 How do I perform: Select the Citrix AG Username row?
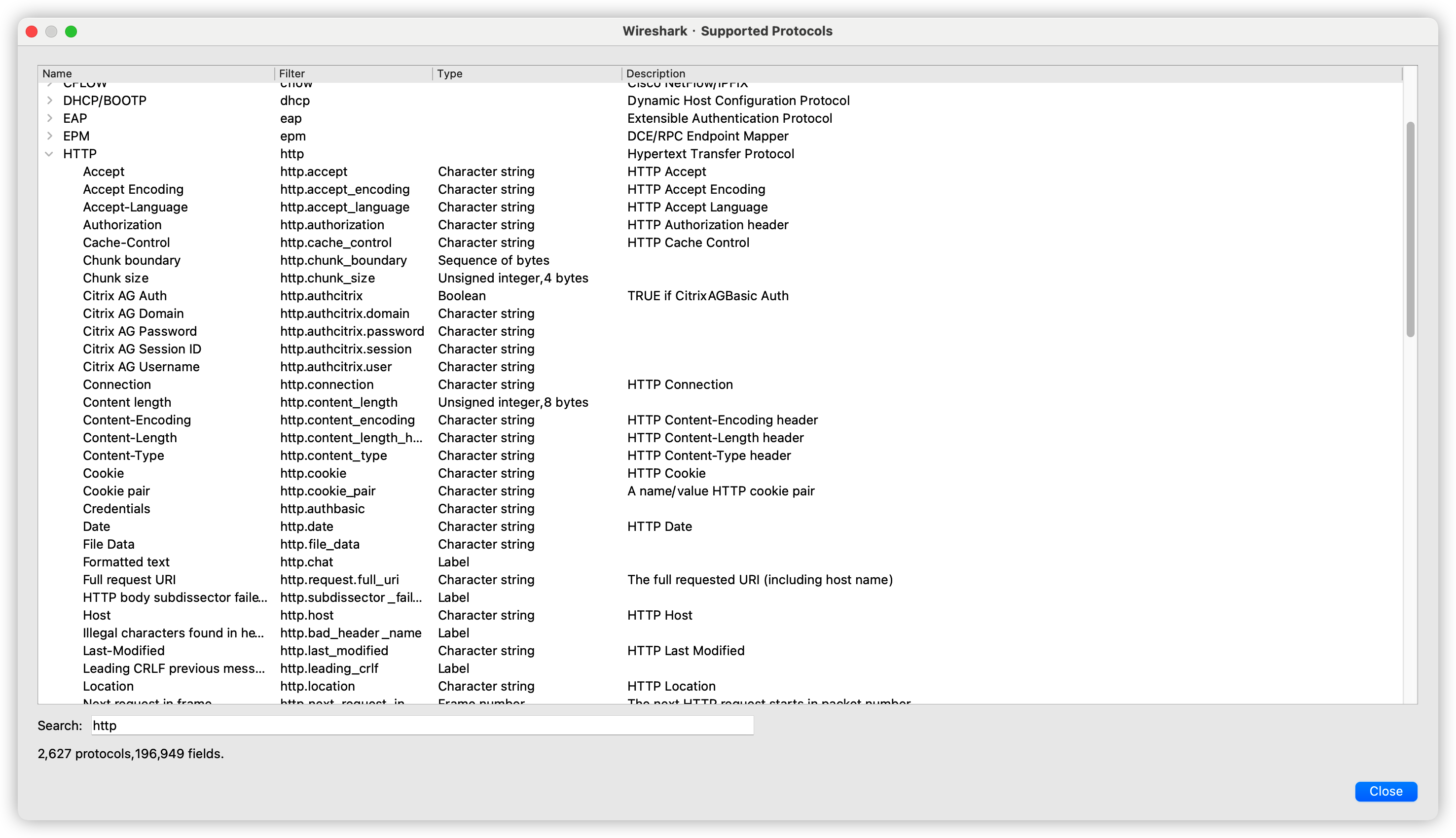click(720, 367)
